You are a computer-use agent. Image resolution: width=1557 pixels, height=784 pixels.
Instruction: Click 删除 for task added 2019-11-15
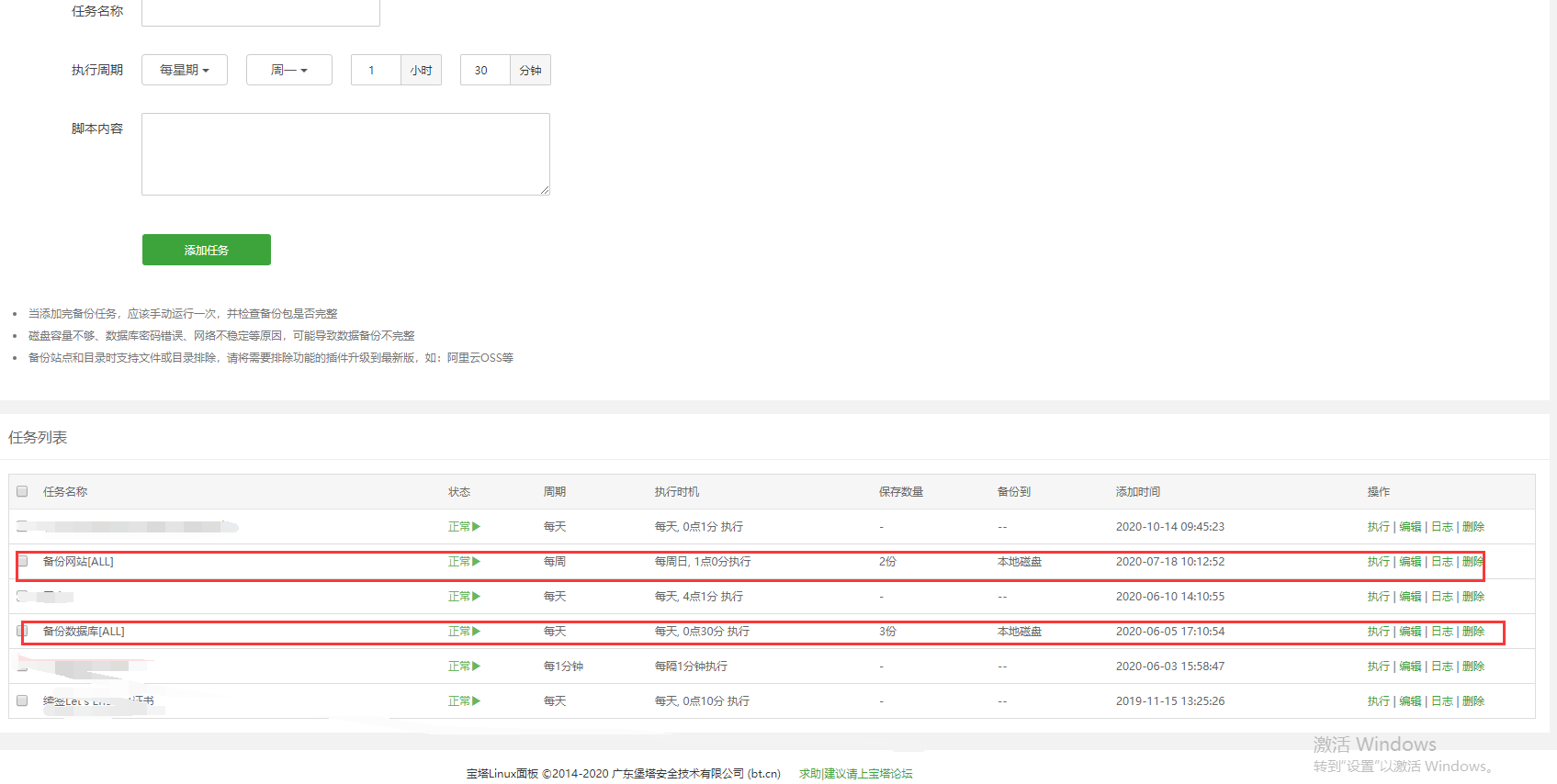(1473, 701)
